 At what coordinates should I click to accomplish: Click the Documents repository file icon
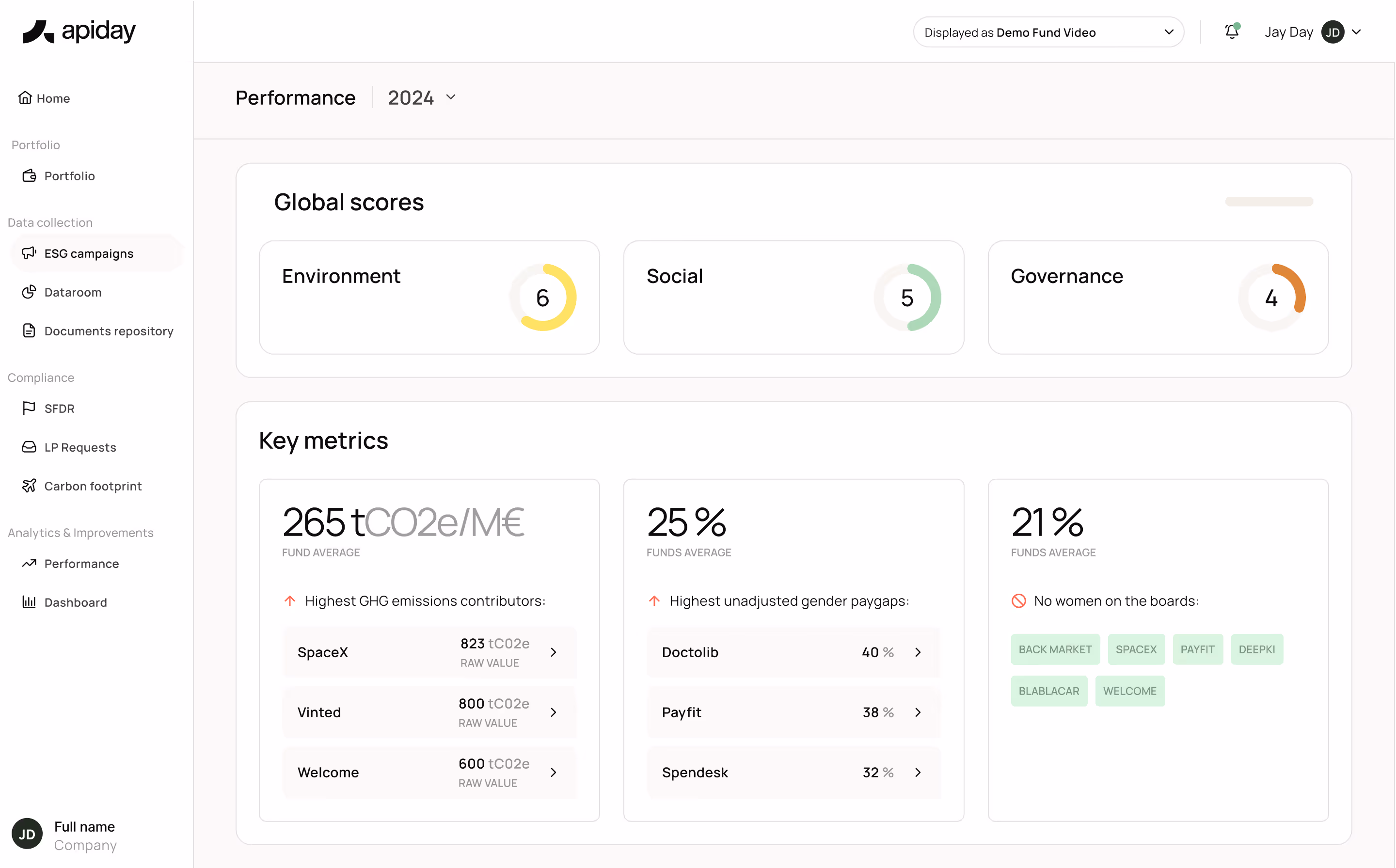tap(29, 331)
